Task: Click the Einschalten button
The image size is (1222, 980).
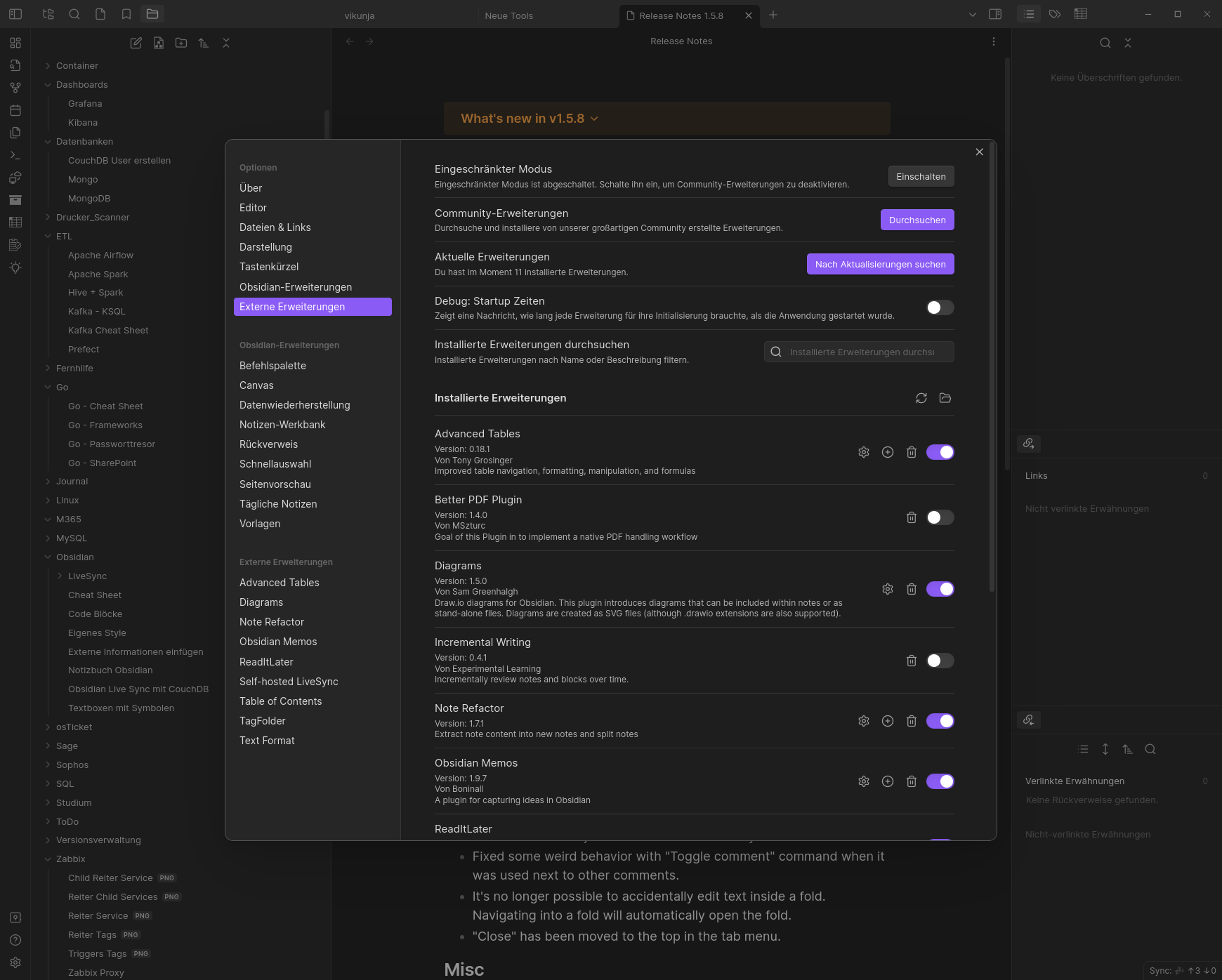Action: (x=921, y=176)
